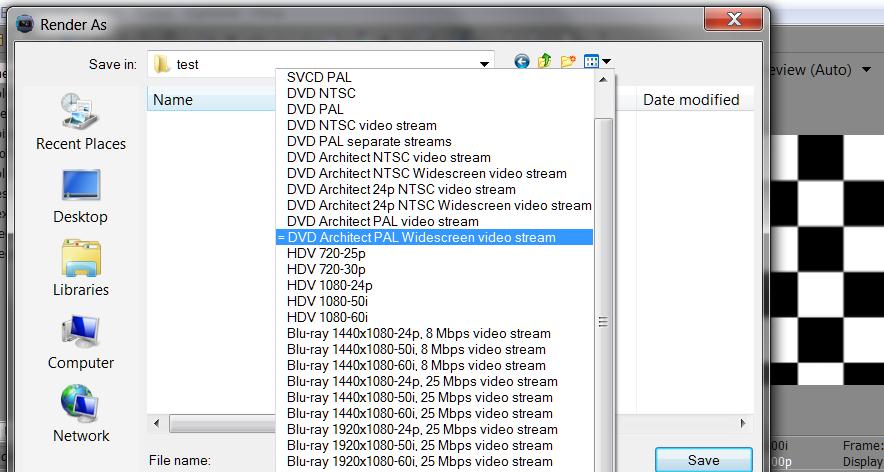
Task: Open Recent Places in the sidebar
Action: [x=81, y=122]
